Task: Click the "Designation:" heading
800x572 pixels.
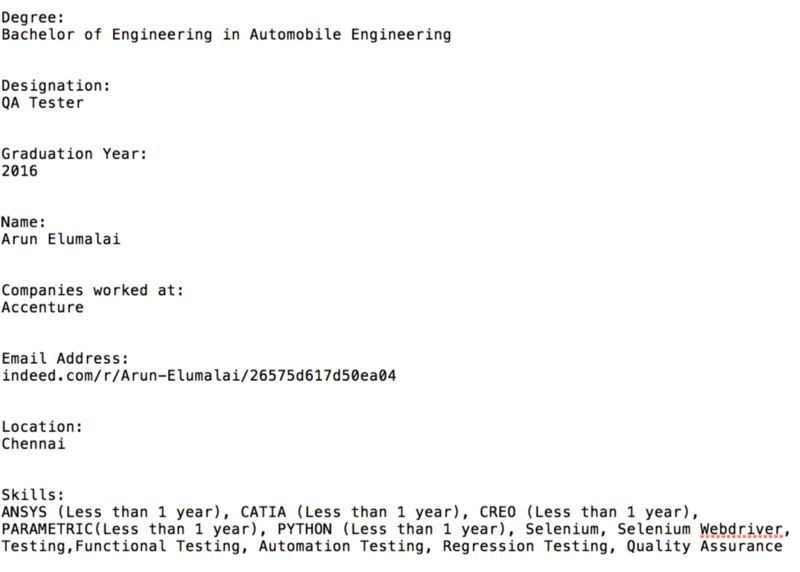Action: coord(56,86)
